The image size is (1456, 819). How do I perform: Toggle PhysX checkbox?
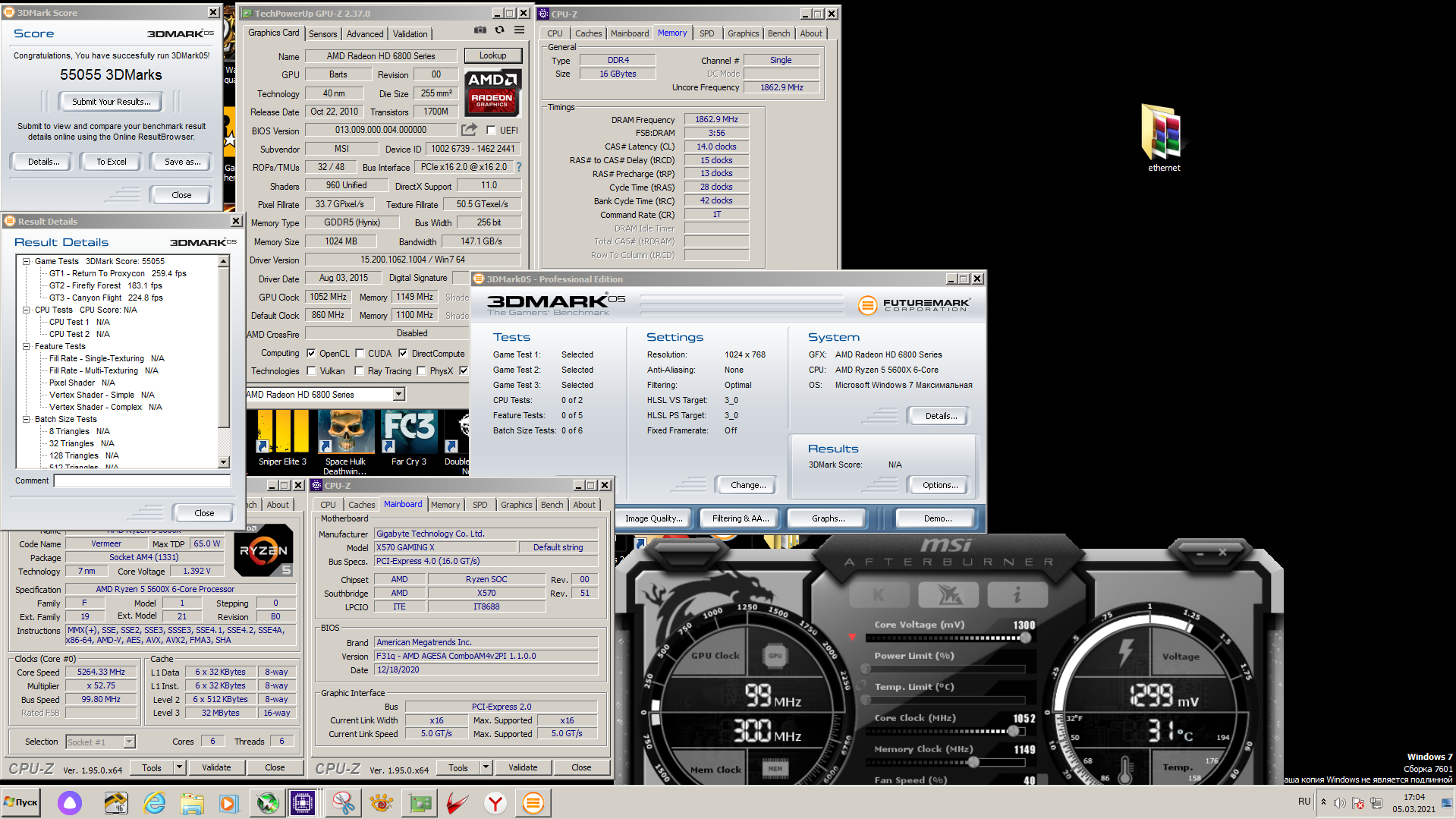[x=421, y=371]
